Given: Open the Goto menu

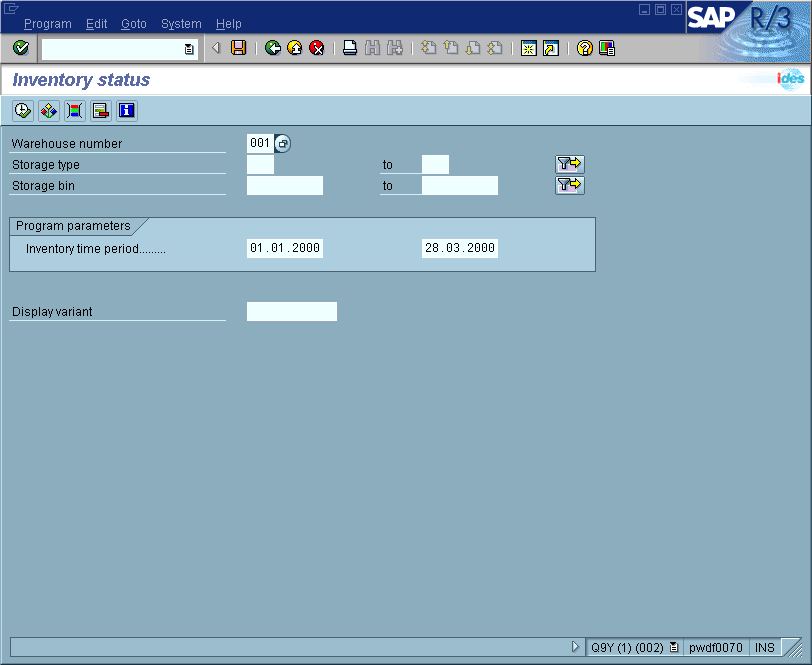Looking at the screenshot, I should 133,24.
